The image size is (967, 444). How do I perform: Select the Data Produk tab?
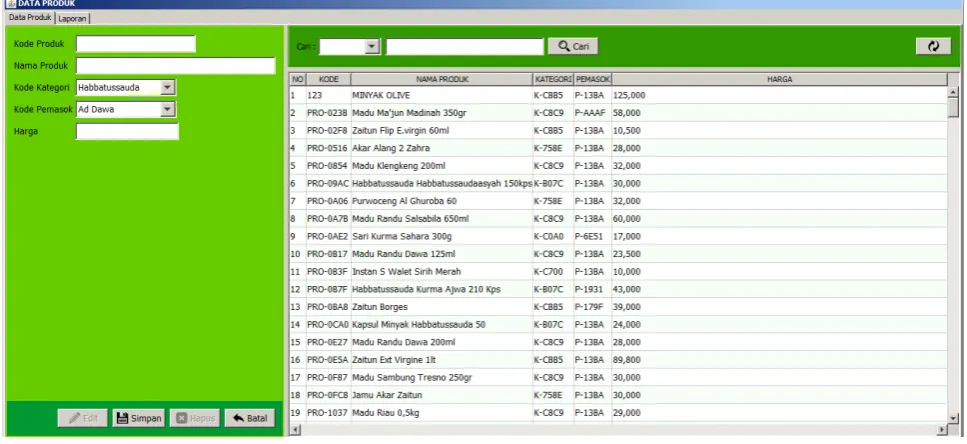pyautogui.click(x=30, y=18)
